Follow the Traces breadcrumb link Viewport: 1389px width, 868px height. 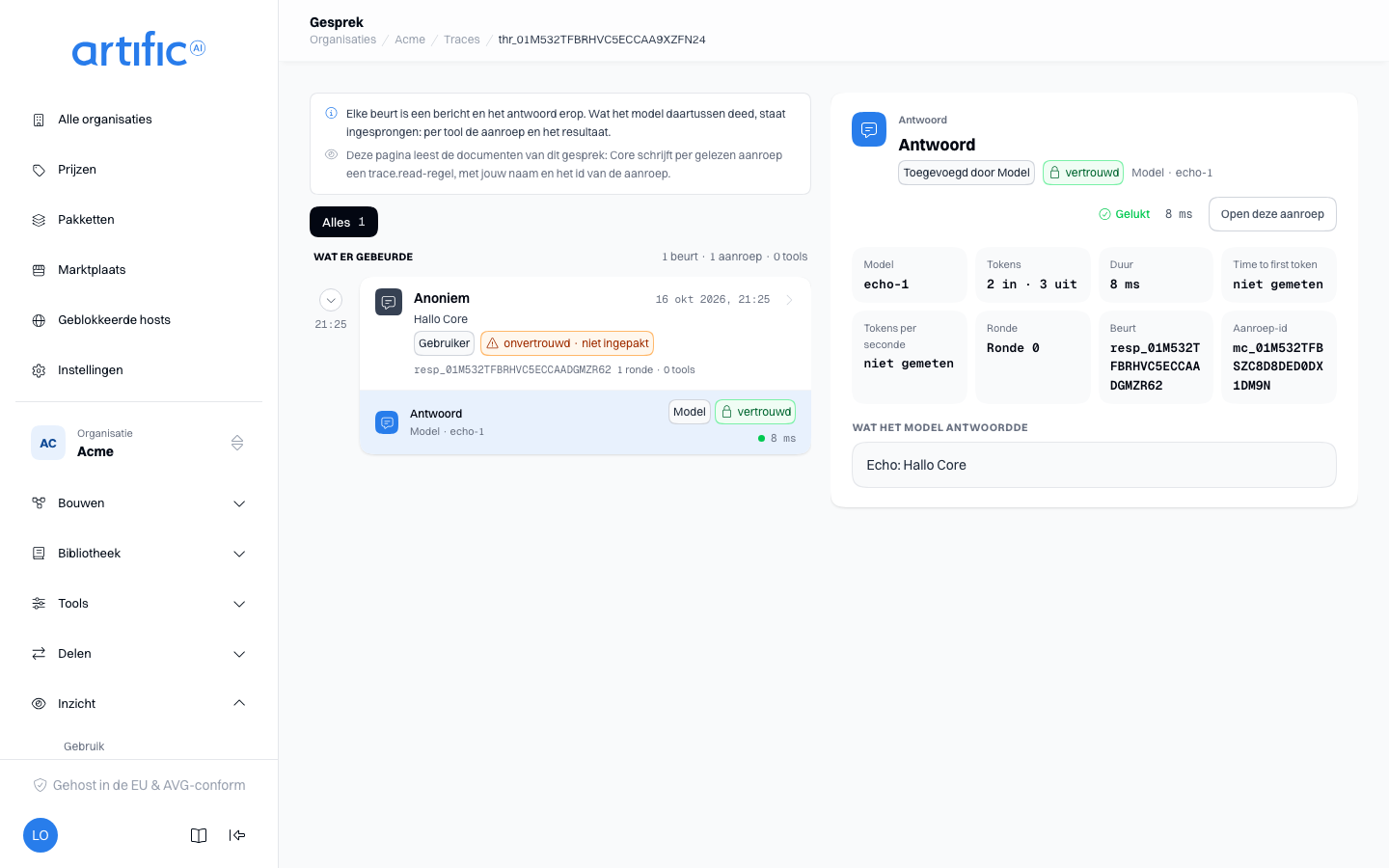(462, 40)
